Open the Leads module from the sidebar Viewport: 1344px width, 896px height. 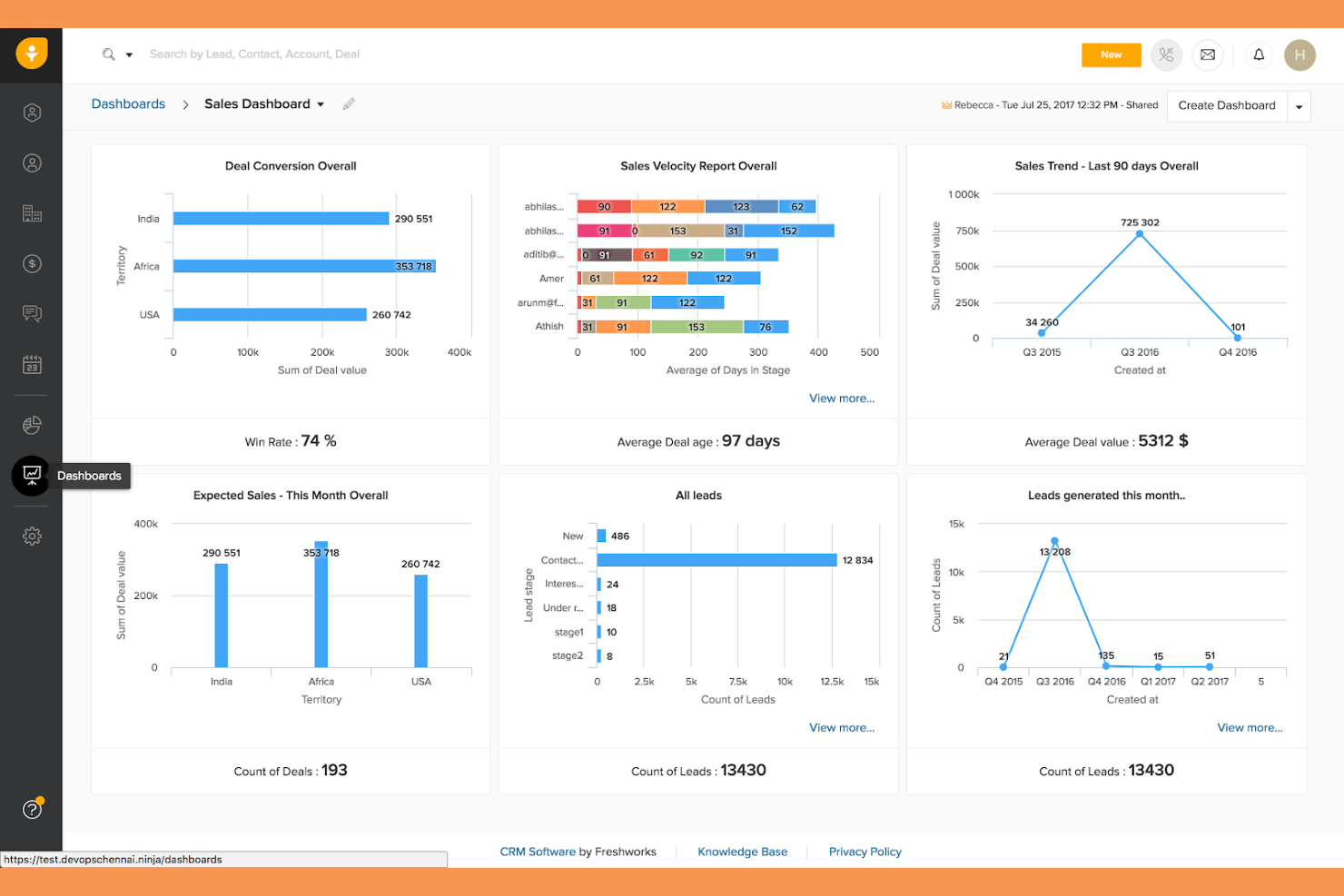tap(32, 113)
